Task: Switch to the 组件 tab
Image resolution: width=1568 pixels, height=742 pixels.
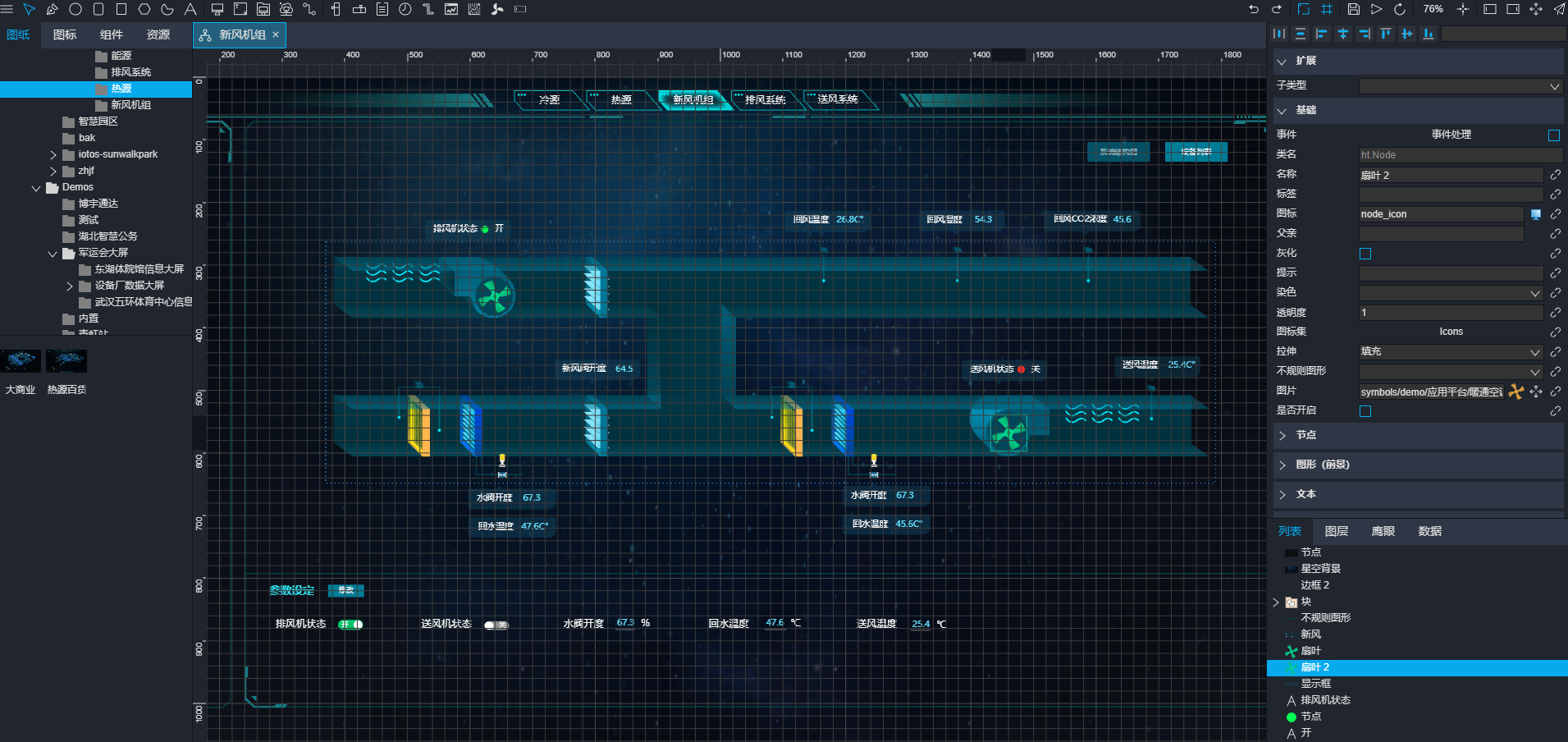Action: (112, 34)
